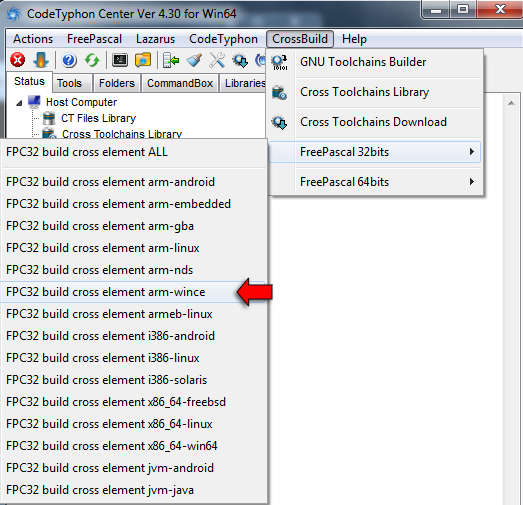
Task: Click the cleaning brush icon
Action: (x=194, y=60)
